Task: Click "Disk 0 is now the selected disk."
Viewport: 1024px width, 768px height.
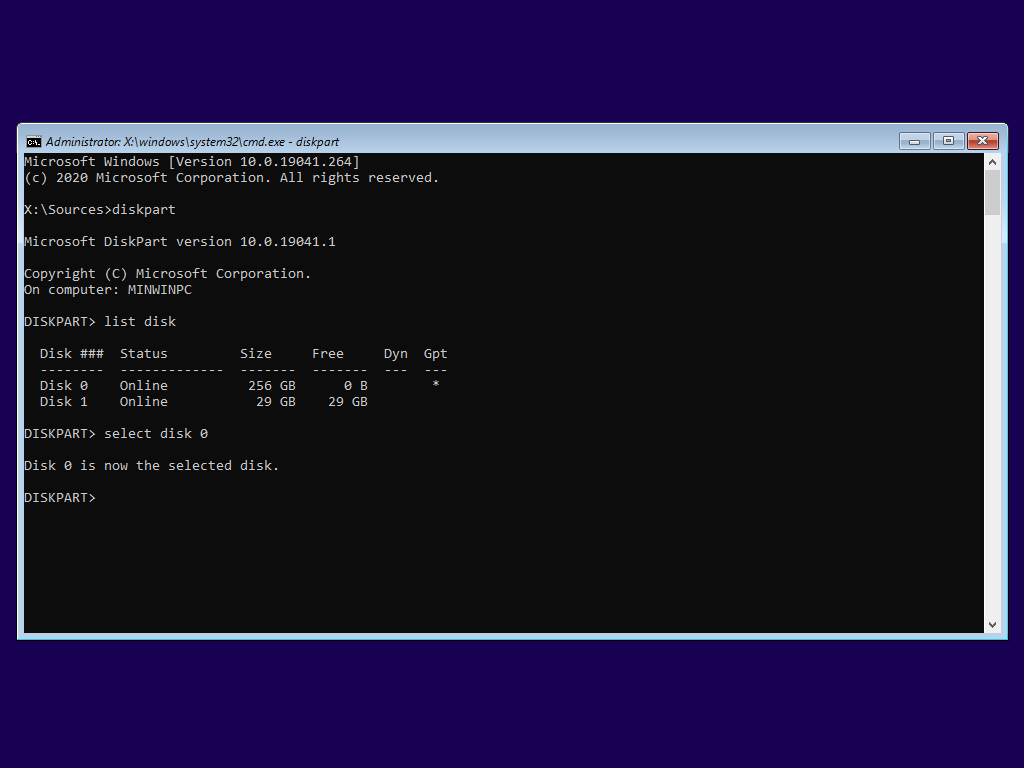Action: (x=152, y=466)
